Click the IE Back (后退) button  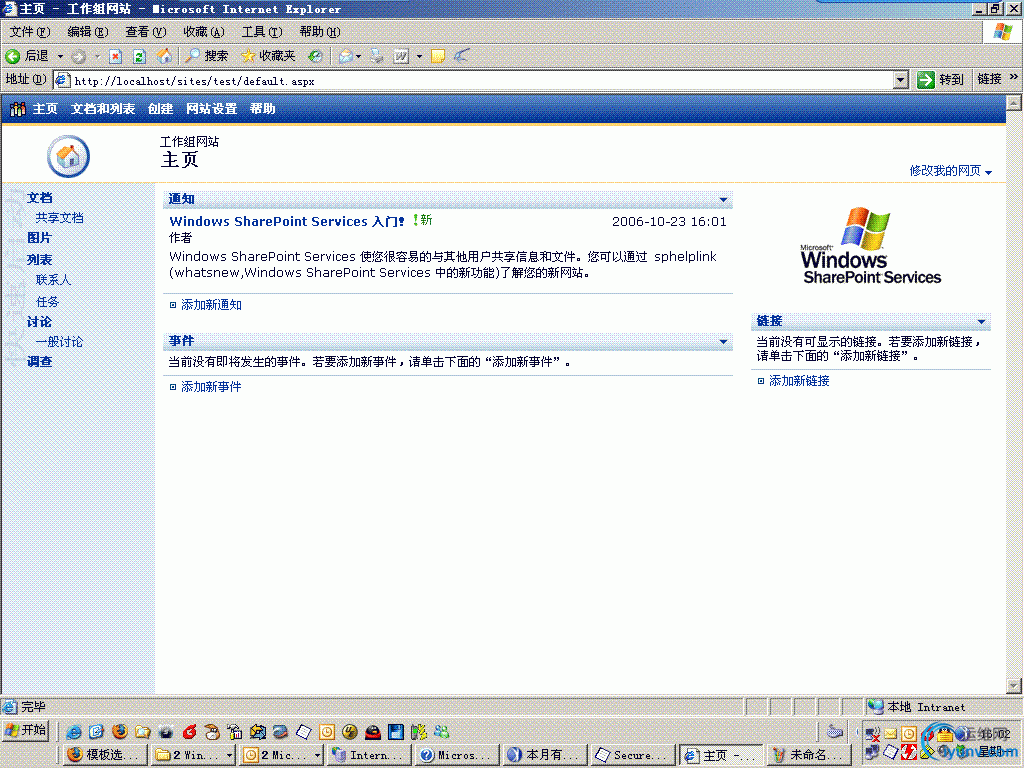point(27,56)
